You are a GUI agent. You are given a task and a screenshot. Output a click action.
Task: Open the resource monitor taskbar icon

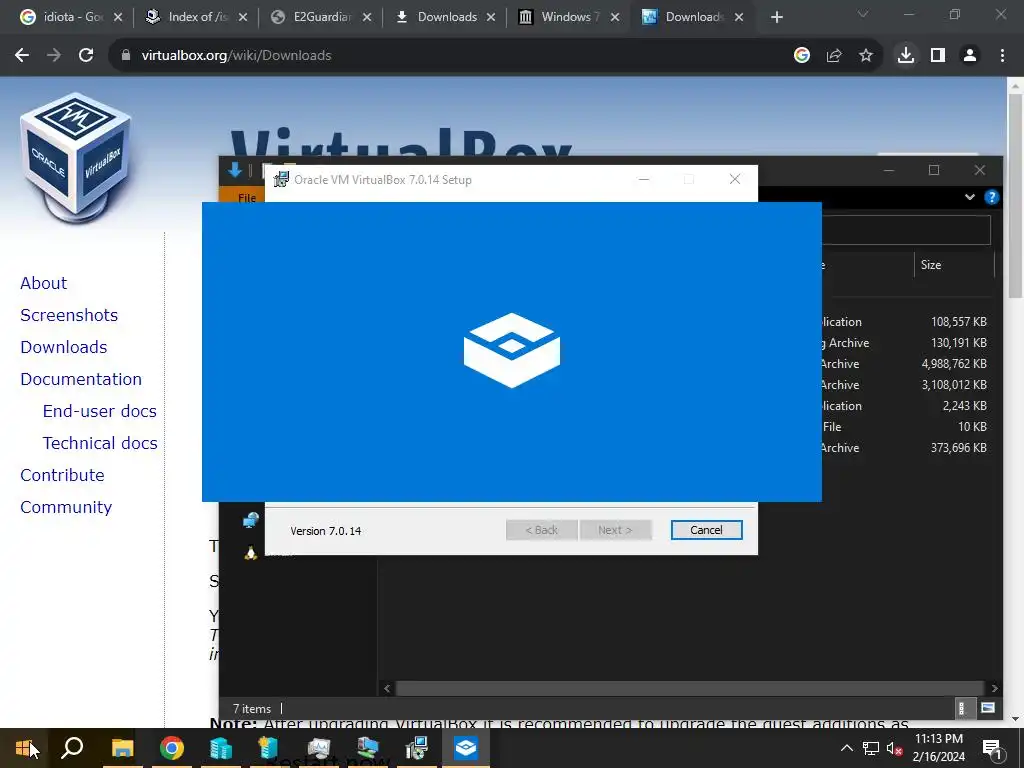(x=319, y=748)
